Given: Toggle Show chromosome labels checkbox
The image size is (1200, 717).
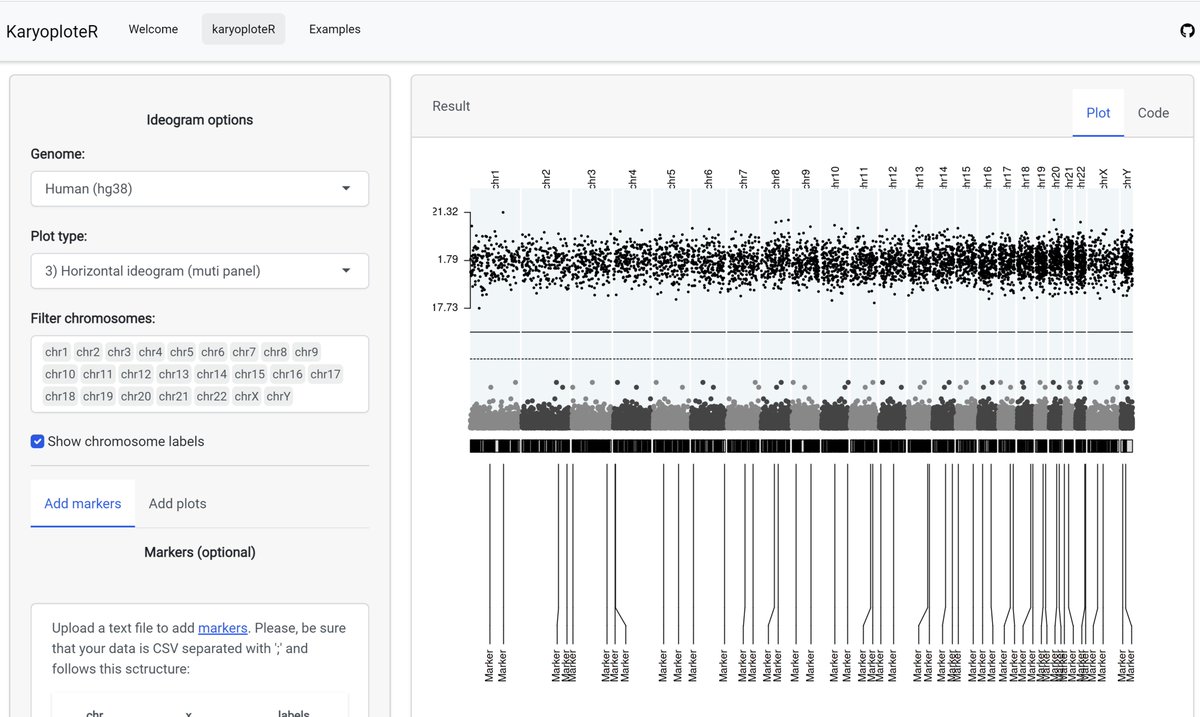Looking at the screenshot, I should pyautogui.click(x=38, y=441).
